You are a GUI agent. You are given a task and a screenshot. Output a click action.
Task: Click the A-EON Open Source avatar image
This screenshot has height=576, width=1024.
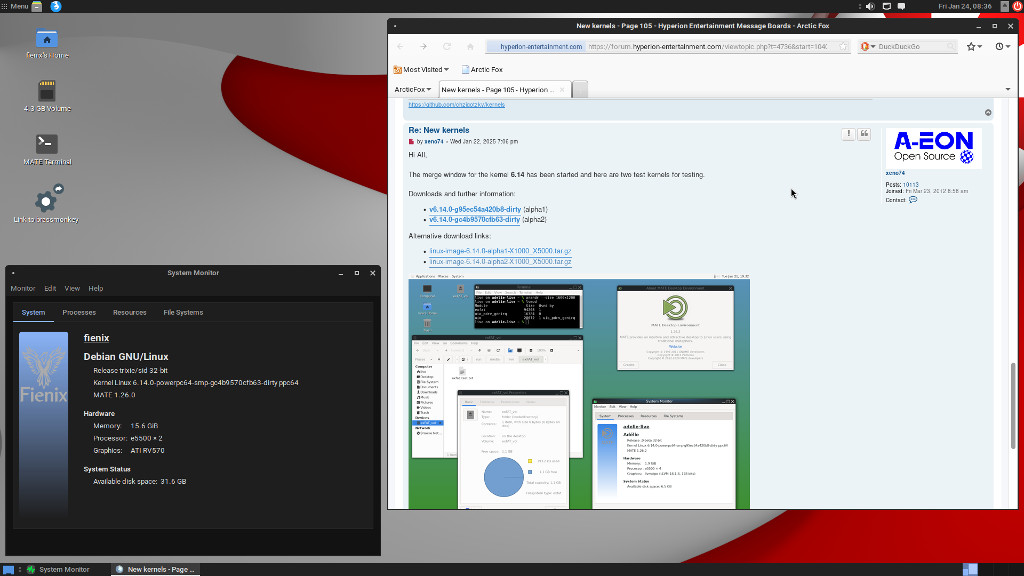(934, 148)
